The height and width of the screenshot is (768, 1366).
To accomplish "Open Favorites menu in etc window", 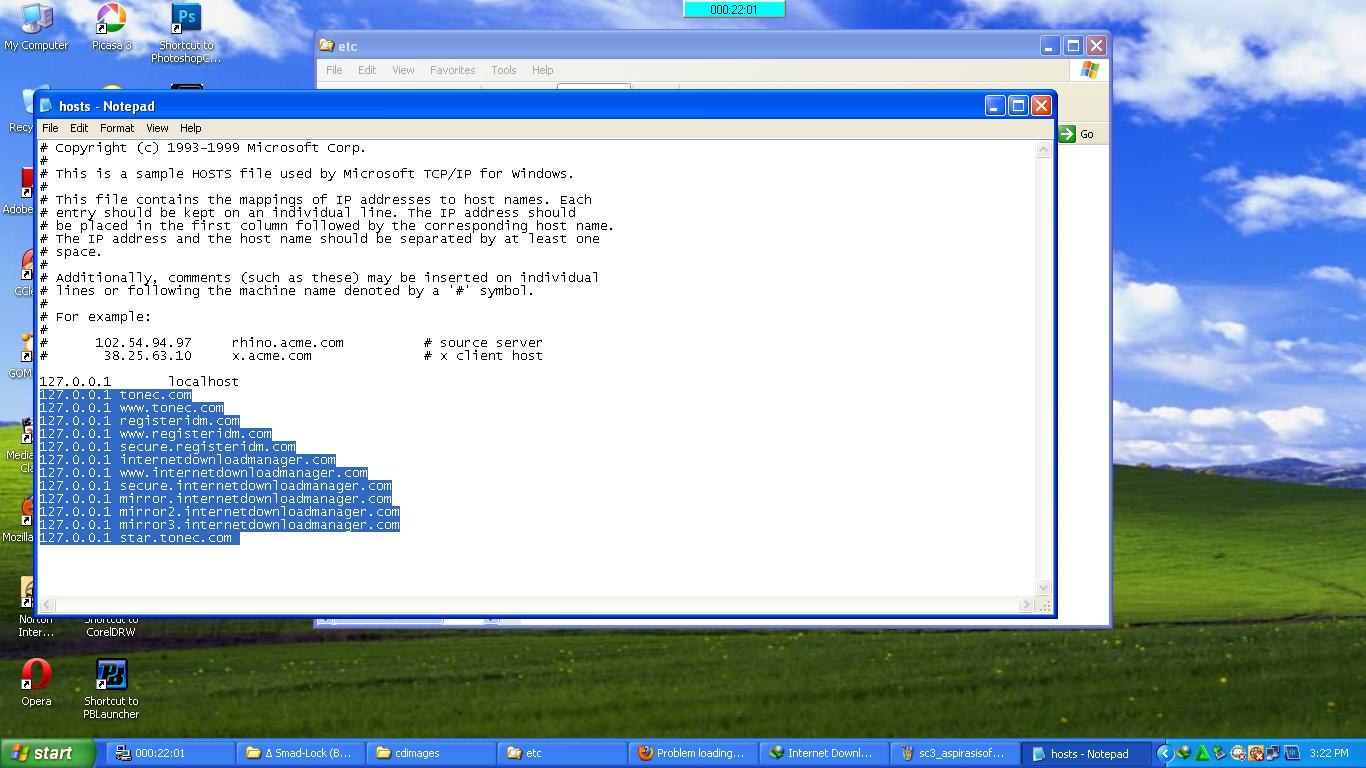I will [453, 70].
